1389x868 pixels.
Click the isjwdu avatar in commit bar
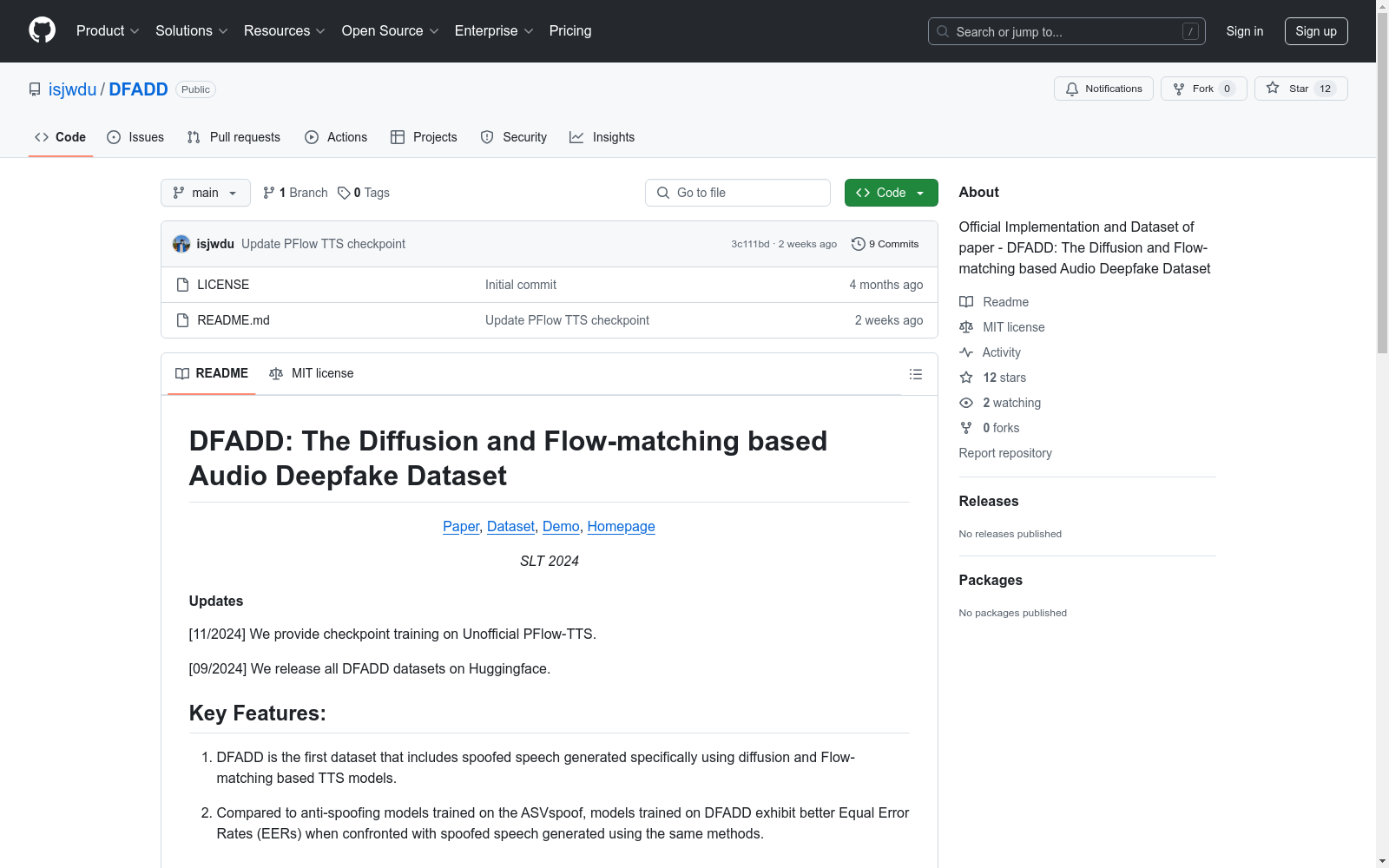181,244
